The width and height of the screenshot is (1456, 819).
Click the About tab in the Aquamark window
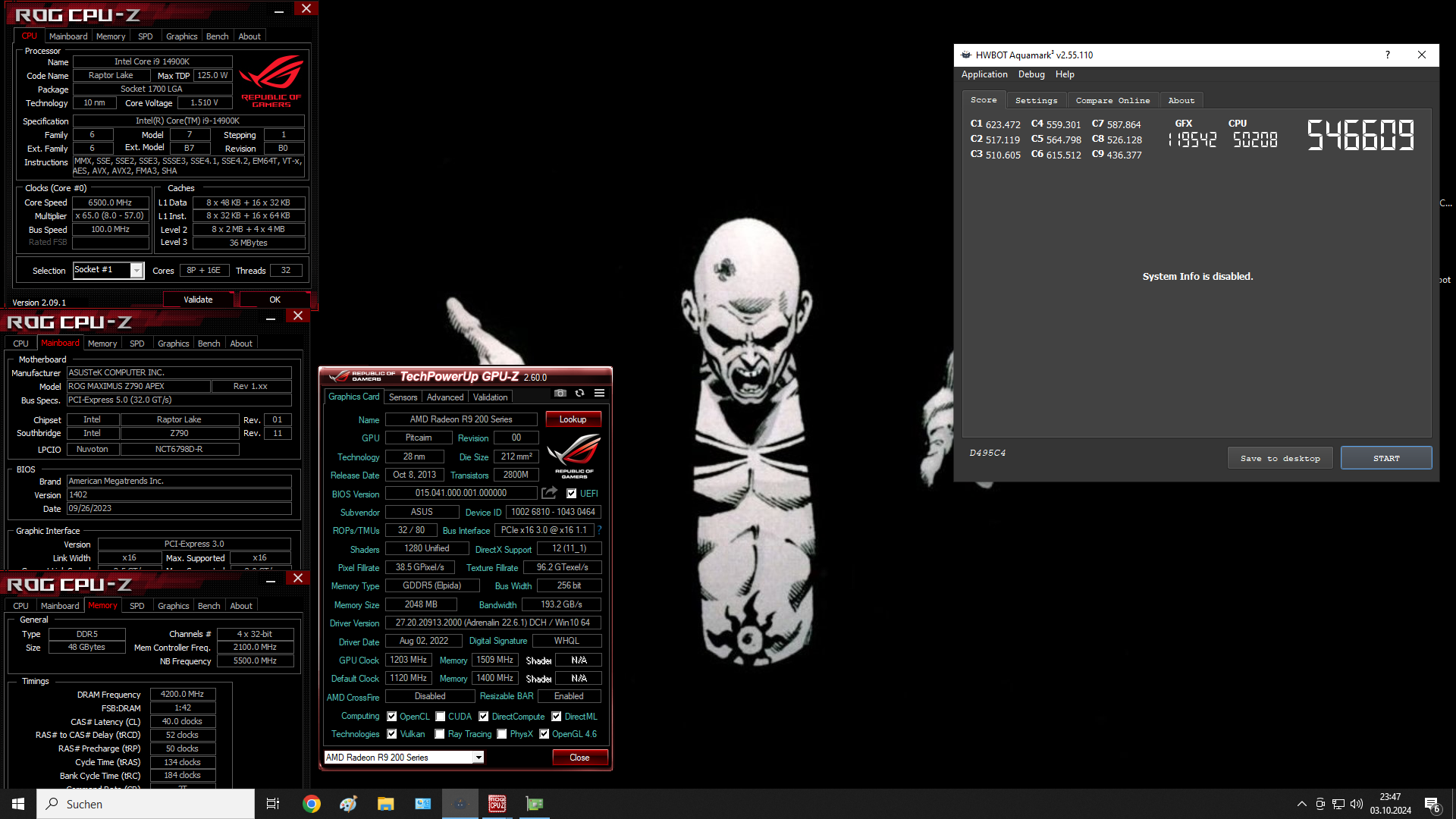[x=1181, y=100]
